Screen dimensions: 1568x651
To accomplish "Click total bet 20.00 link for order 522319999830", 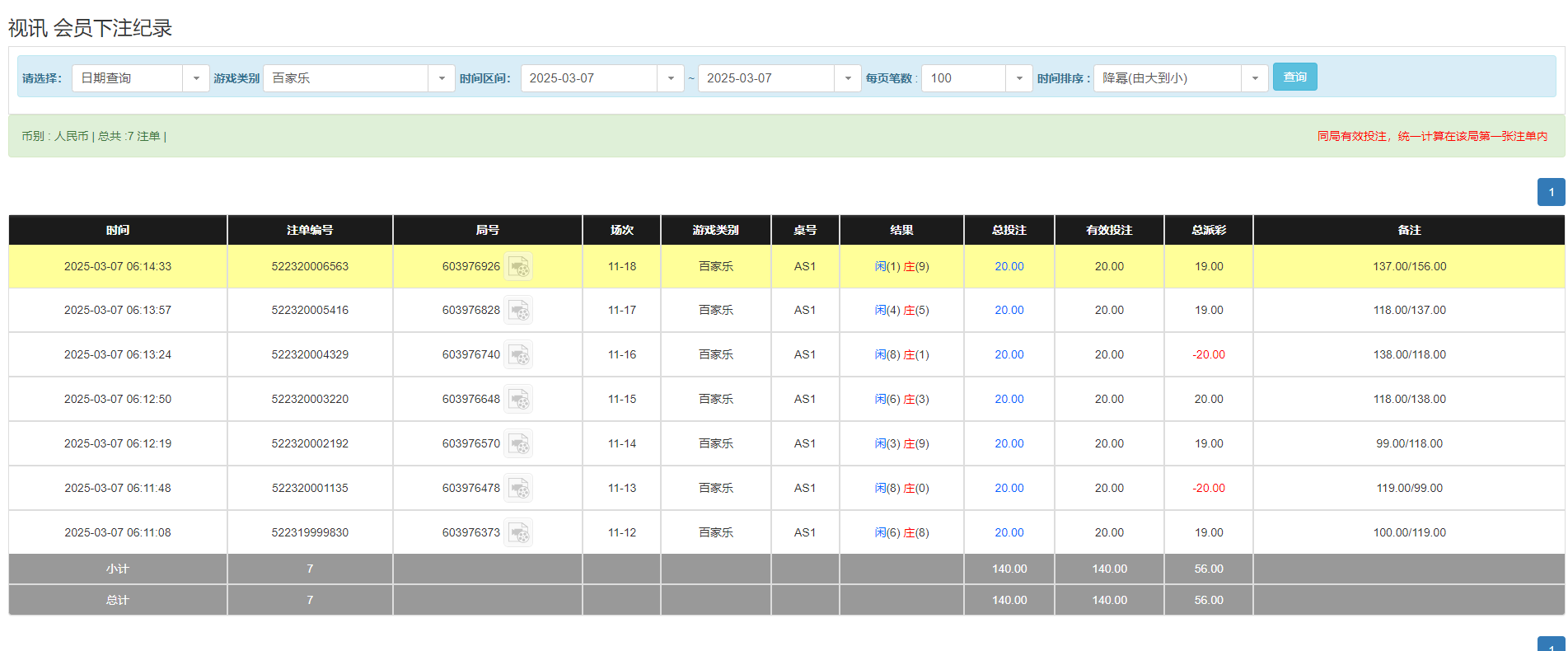I will (1009, 533).
